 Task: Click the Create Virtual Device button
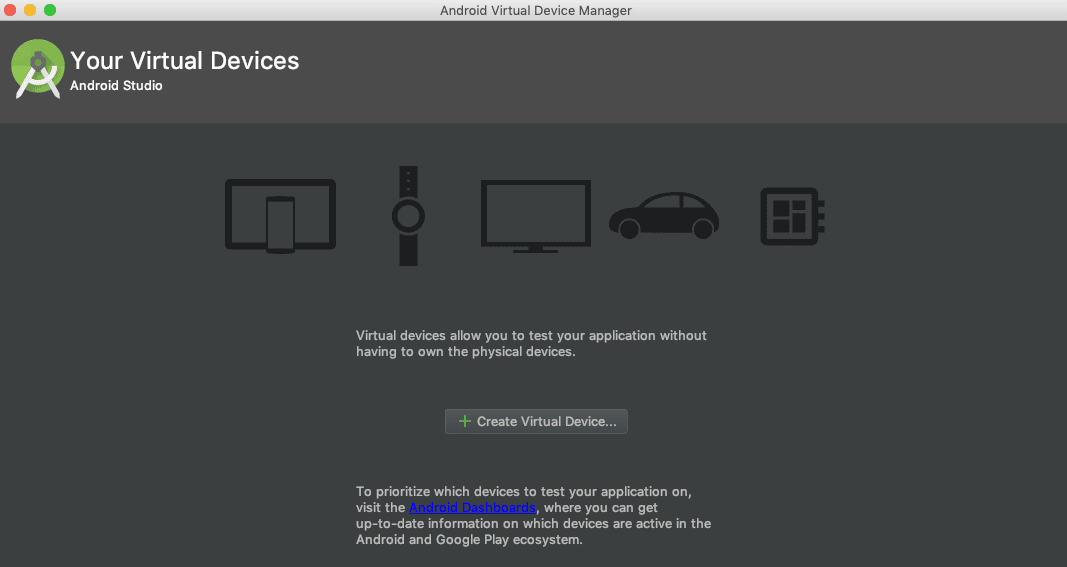tap(536, 421)
